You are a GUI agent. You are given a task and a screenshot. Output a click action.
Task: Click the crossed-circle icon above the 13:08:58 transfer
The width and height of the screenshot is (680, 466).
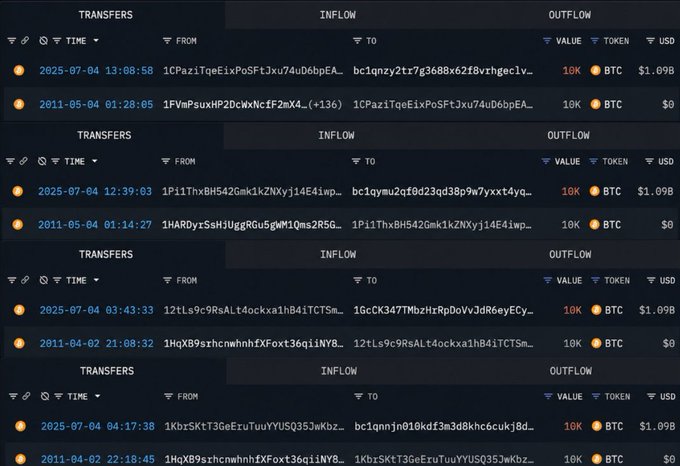pos(43,41)
